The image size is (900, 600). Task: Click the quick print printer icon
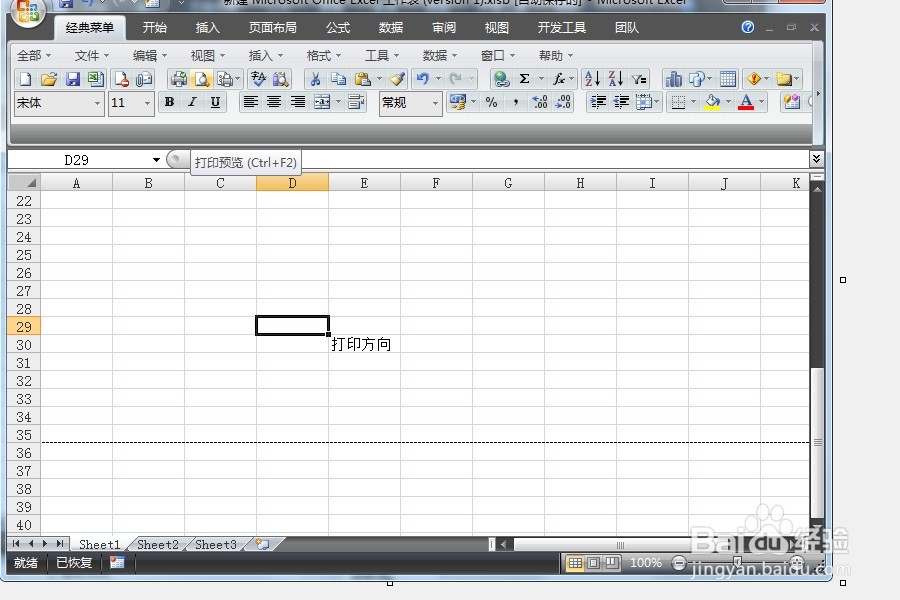[179, 79]
